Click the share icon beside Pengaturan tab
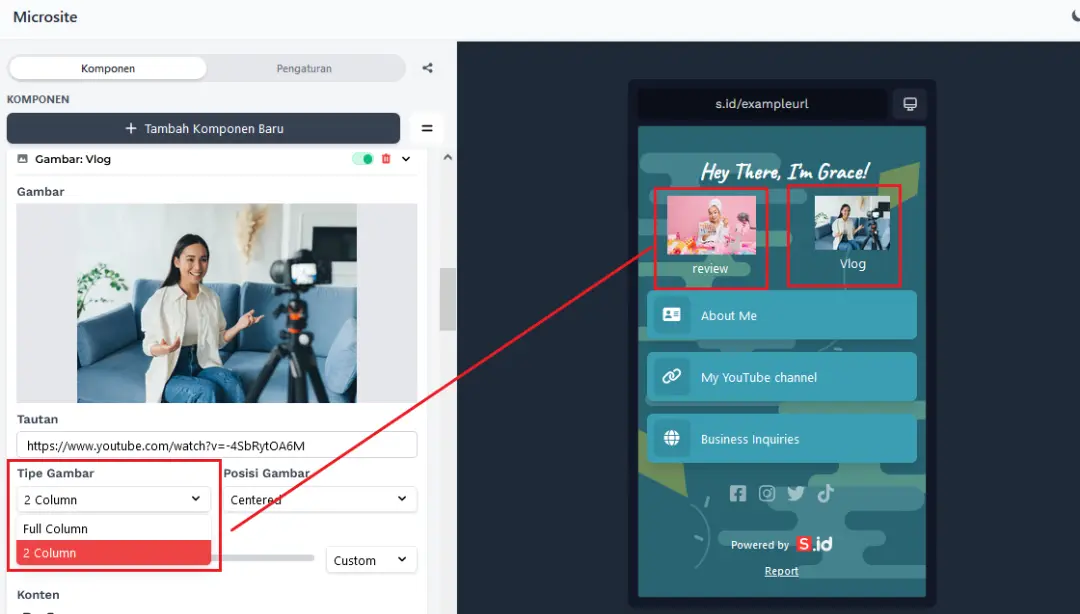 point(428,68)
